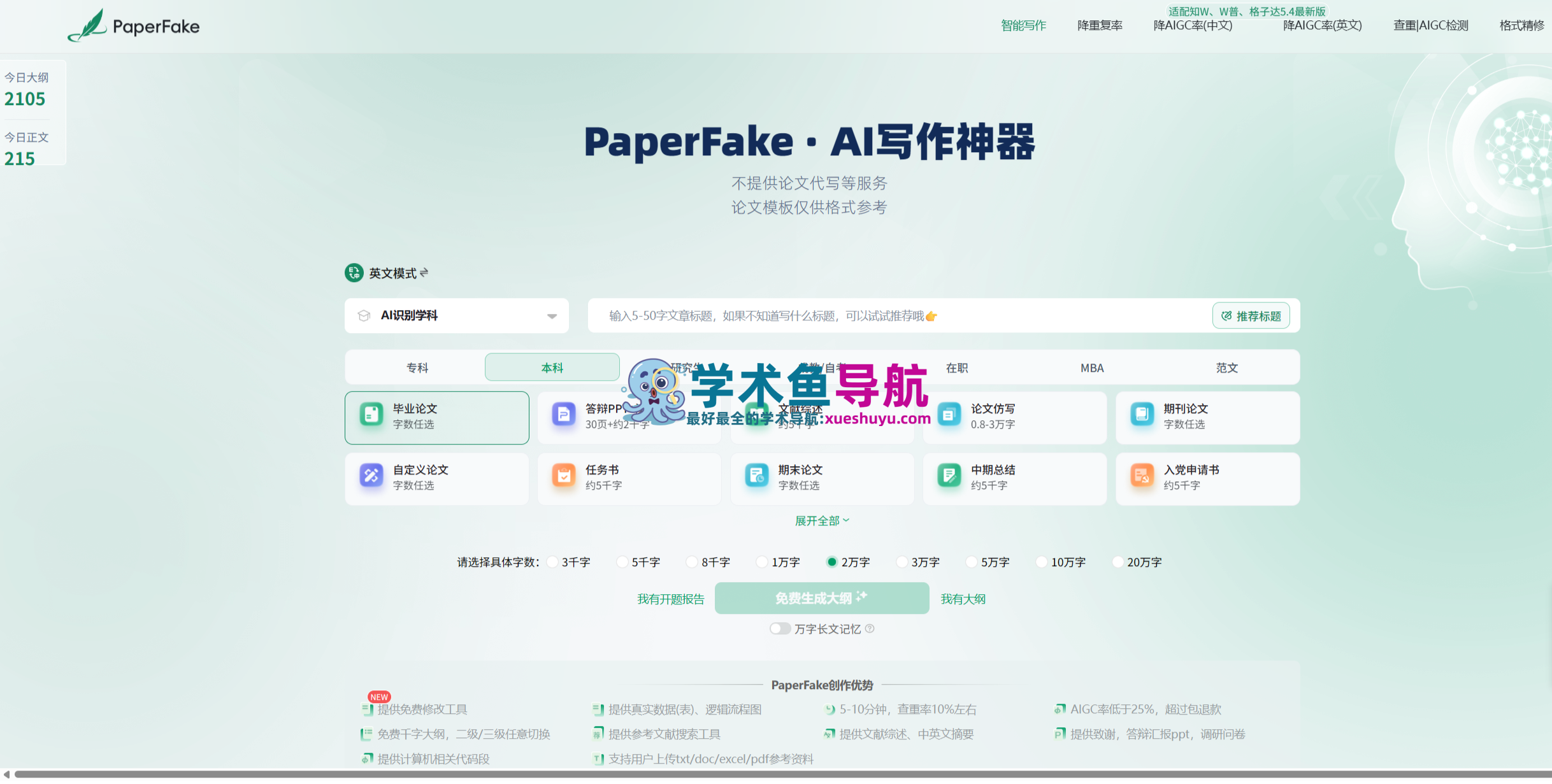Click the icon before 提供文献综述、中英文摘要
The width and height of the screenshot is (1552, 784).
830,734
